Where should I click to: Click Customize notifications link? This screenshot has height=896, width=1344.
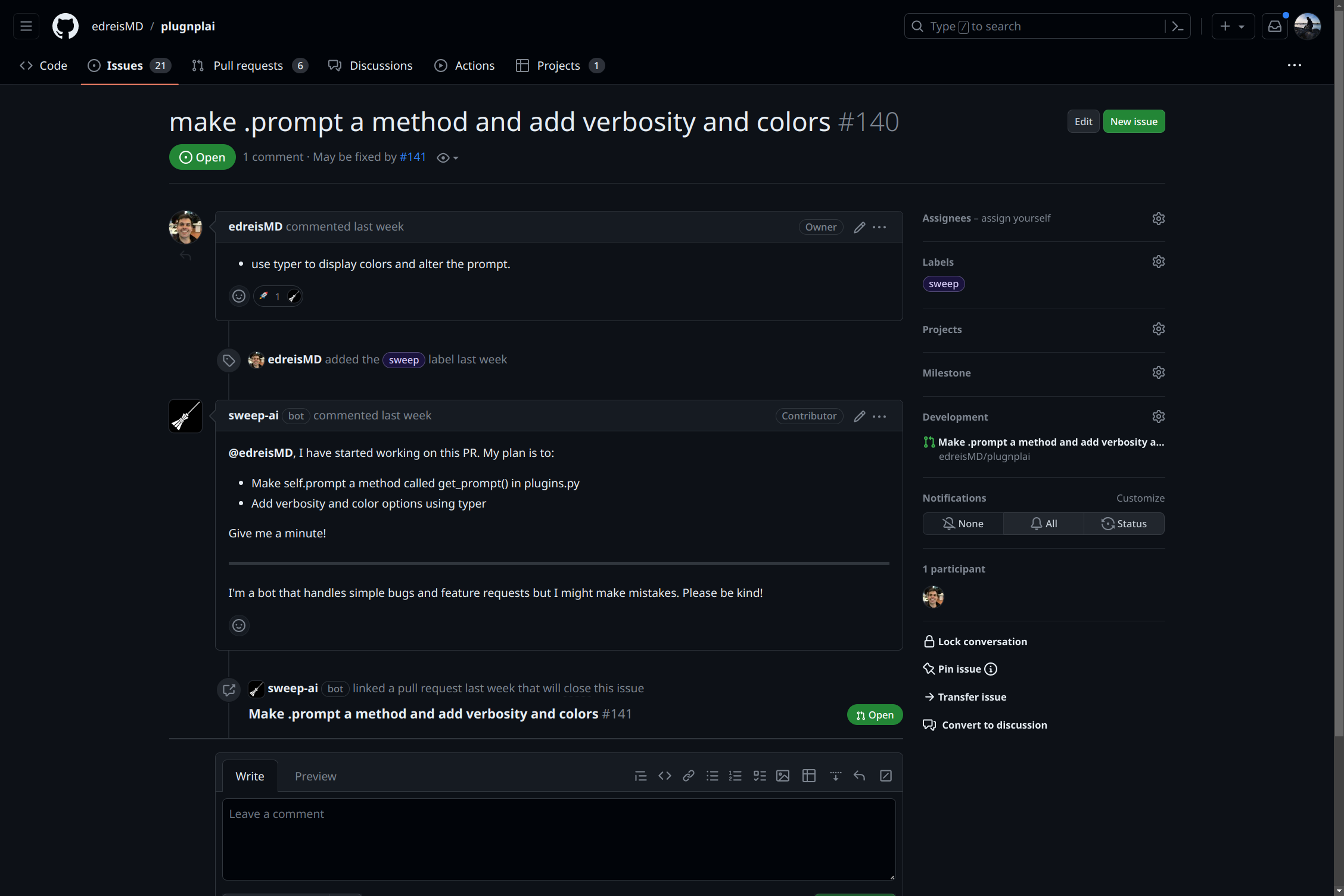pos(1140,498)
